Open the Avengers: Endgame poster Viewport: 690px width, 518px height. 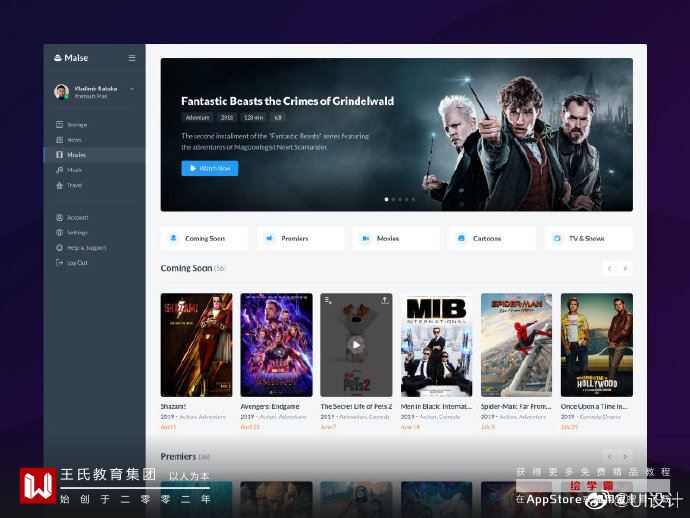(276, 345)
